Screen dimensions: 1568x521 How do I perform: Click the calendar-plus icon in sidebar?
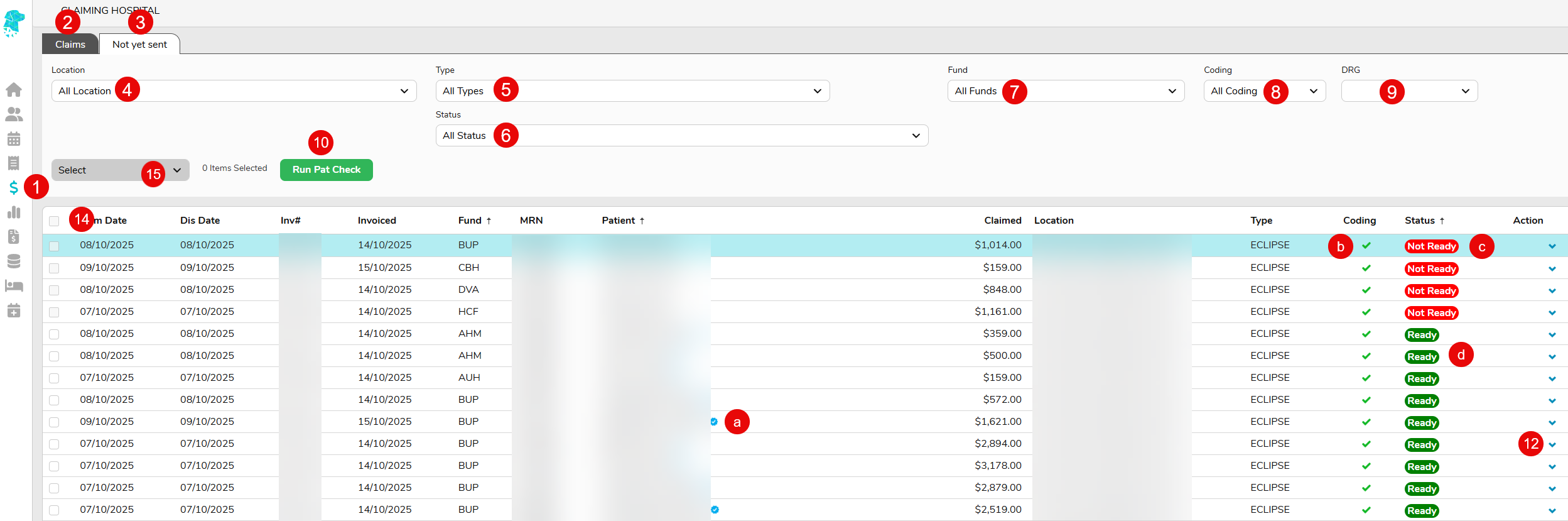tap(14, 310)
